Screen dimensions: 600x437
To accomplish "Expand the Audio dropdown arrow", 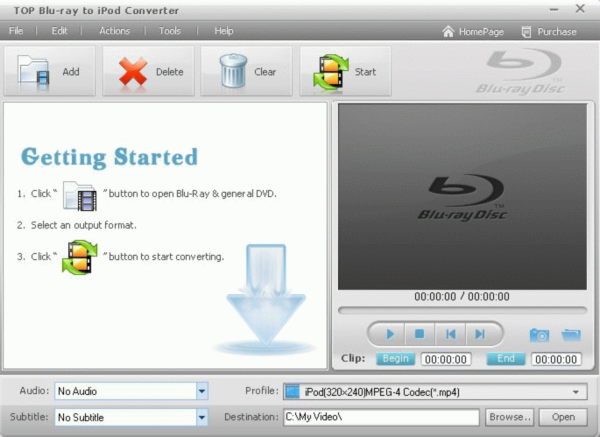I will tap(202, 391).
